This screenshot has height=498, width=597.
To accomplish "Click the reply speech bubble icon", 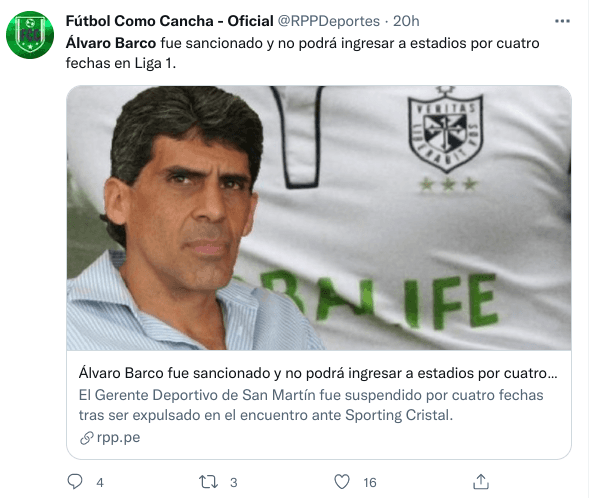I will [75, 481].
